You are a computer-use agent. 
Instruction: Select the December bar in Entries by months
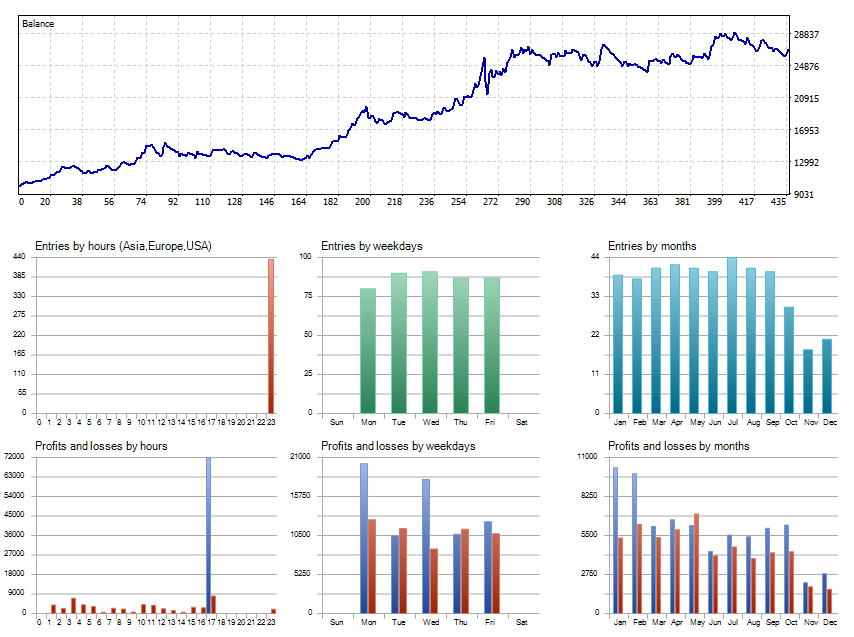point(827,376)
